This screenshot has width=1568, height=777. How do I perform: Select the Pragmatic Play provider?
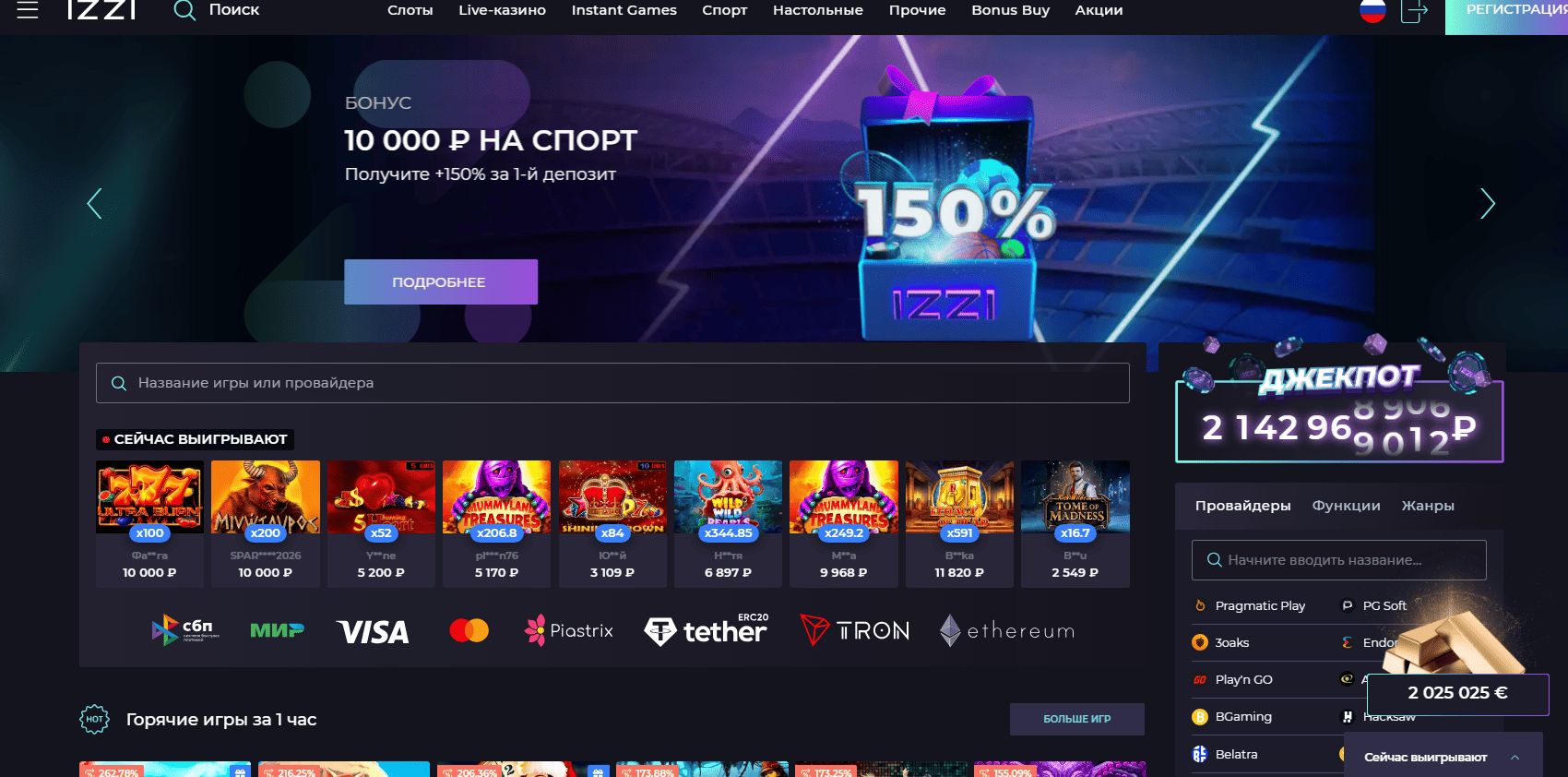pyautogui.click(x=1260, y=605)
